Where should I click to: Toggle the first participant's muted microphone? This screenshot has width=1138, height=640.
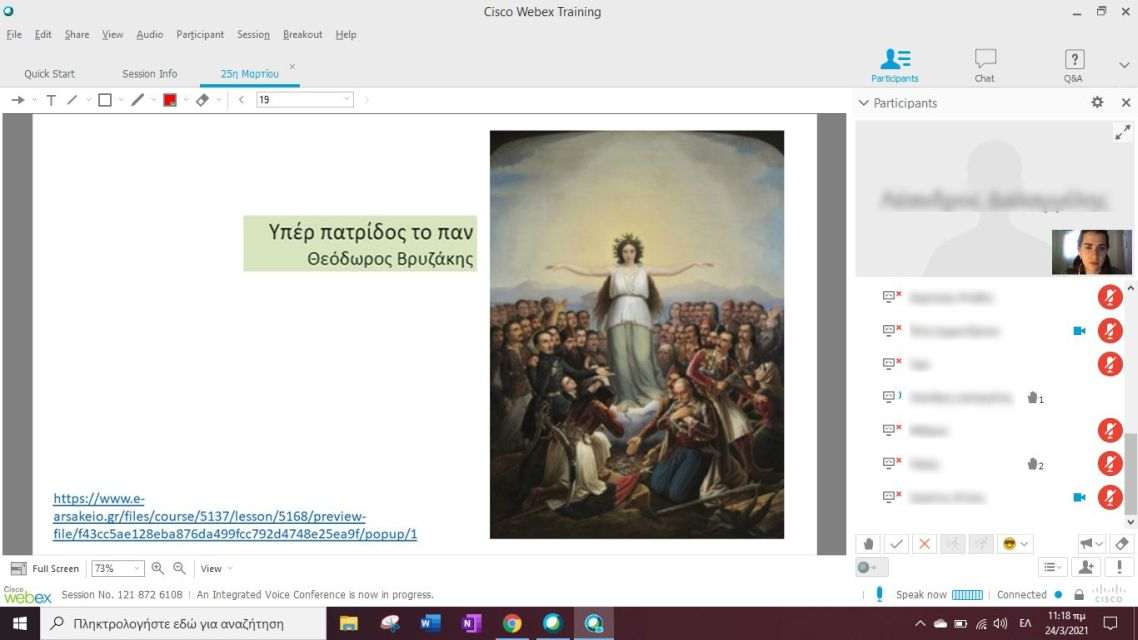pyautogui.click(x=1110, y=297)
